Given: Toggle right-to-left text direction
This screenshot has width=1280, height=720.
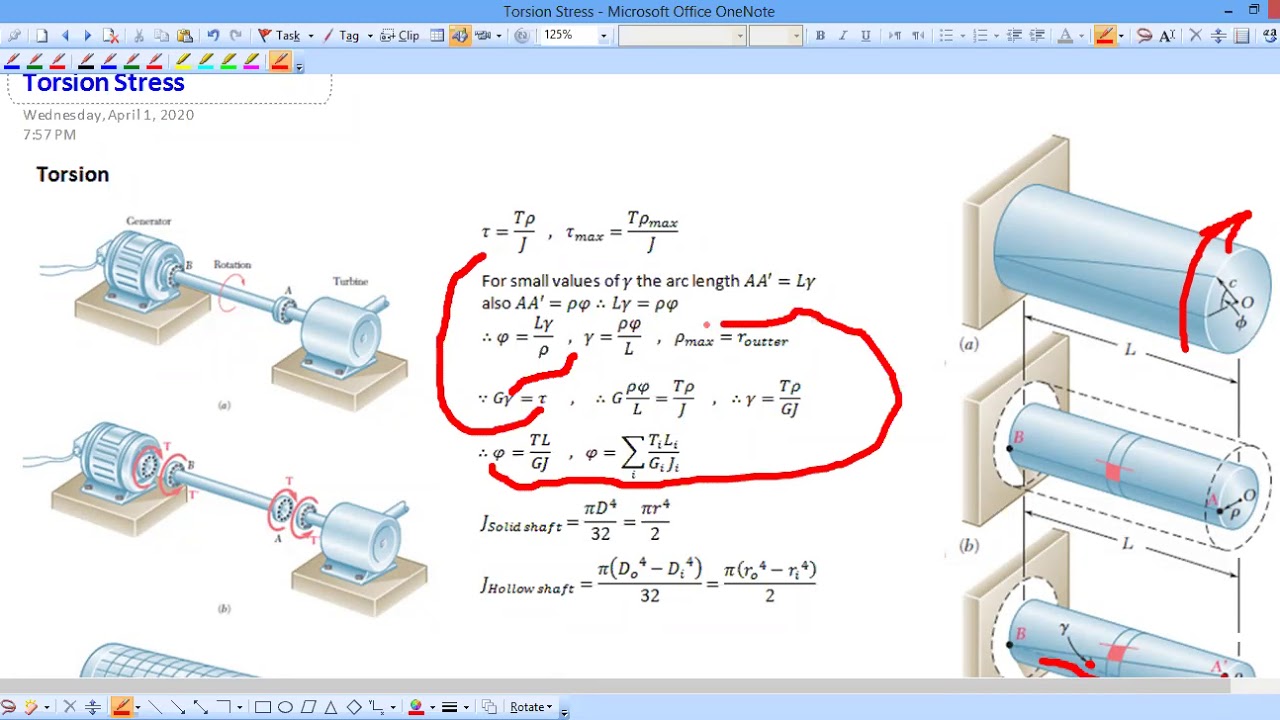Looking at the screenshot, I should tap(918, 35).
